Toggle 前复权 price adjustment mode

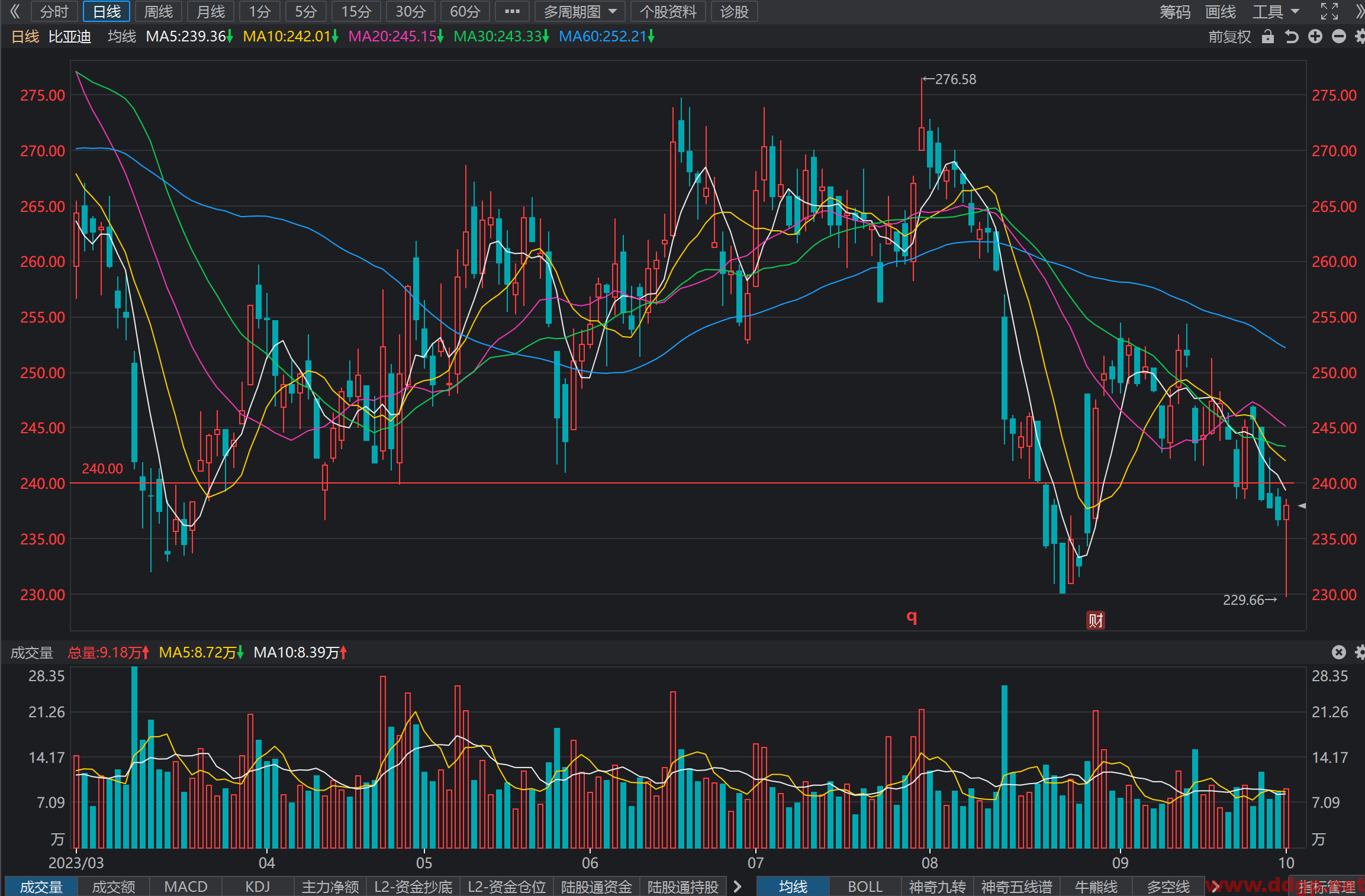1229,37
